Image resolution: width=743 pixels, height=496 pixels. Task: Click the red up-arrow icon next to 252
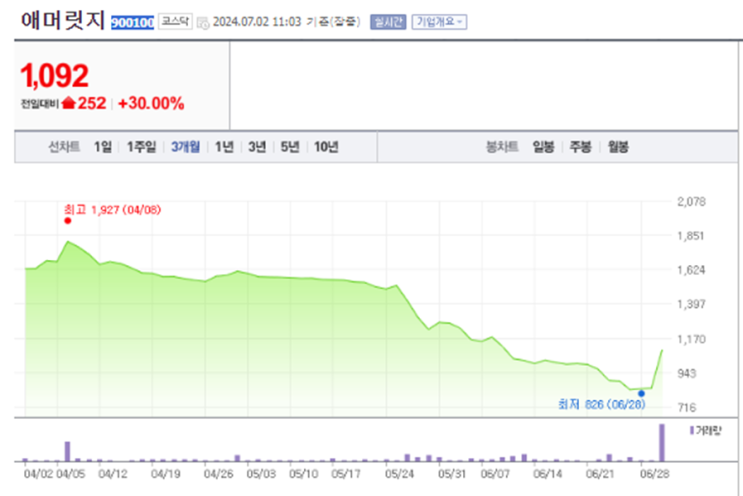(68, 102)
